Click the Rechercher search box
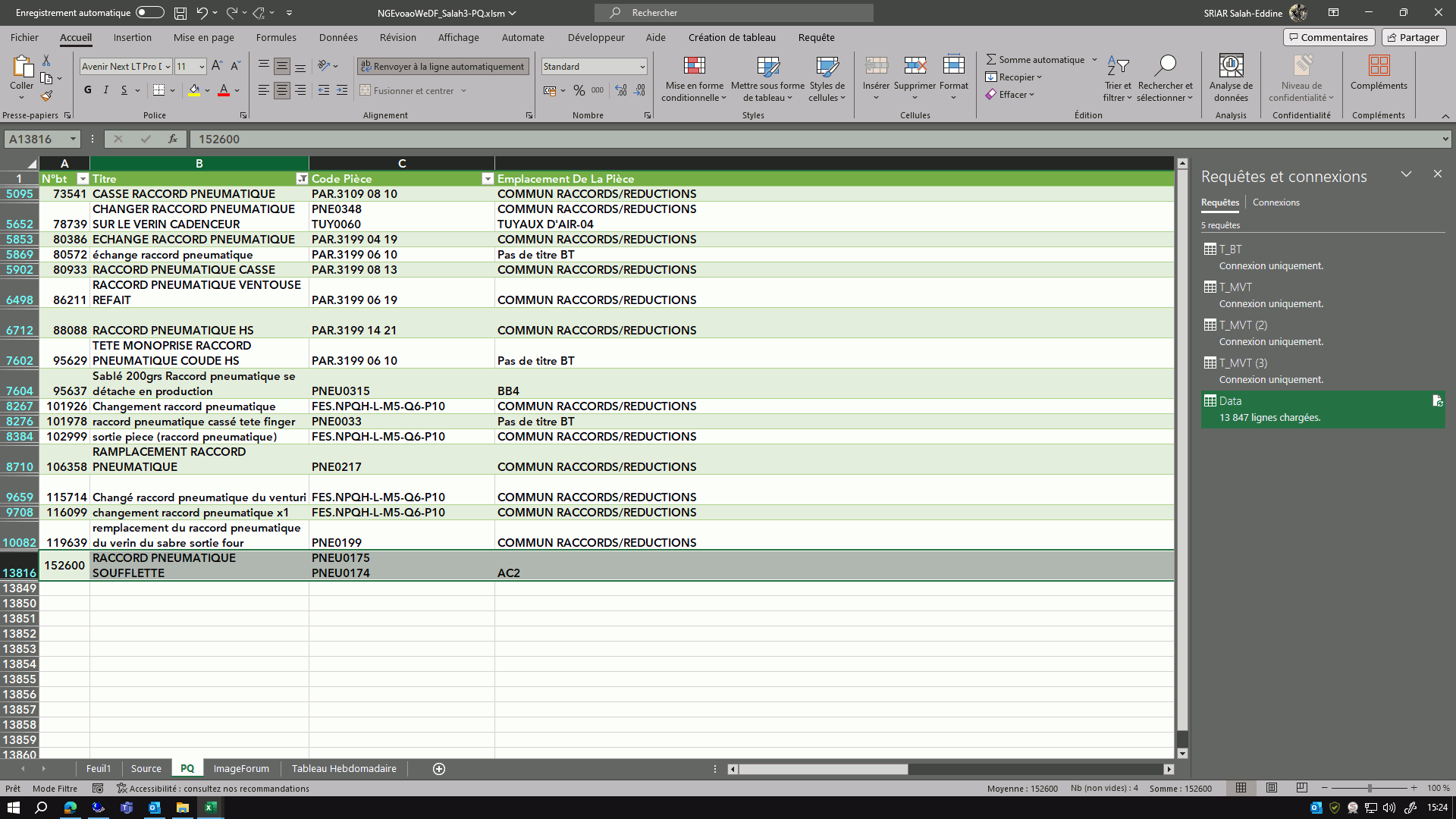The width and height of the screenshot is (1456, 819). coord(733,13)
